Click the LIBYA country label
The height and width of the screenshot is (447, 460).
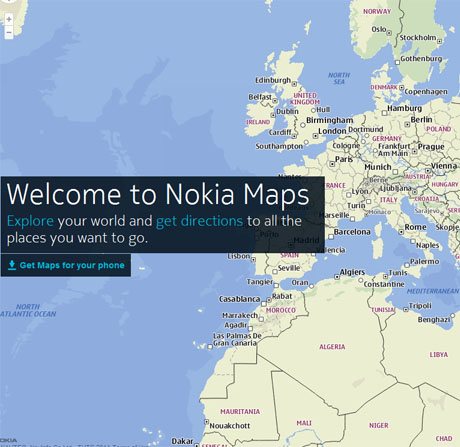tap(438, 355)
